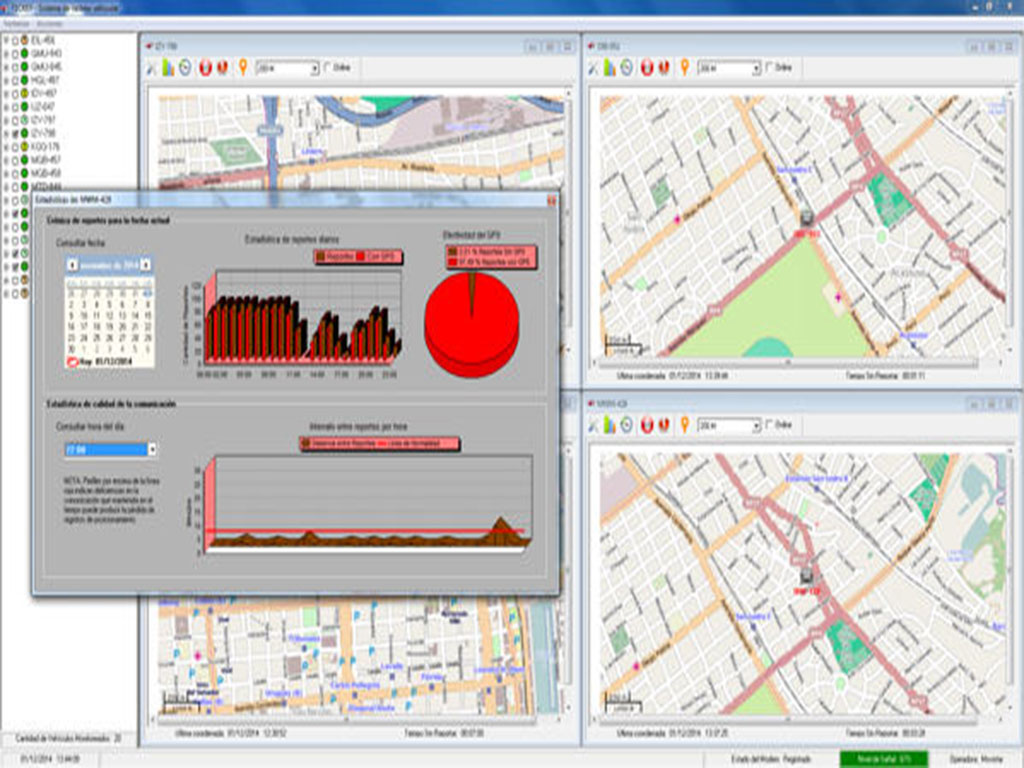The height and width of the screenshot is (768, 1024).
Task: Toggle the Online checkbox in bottom-right map window
Action: pyautogui.click(x=769, y=425)
